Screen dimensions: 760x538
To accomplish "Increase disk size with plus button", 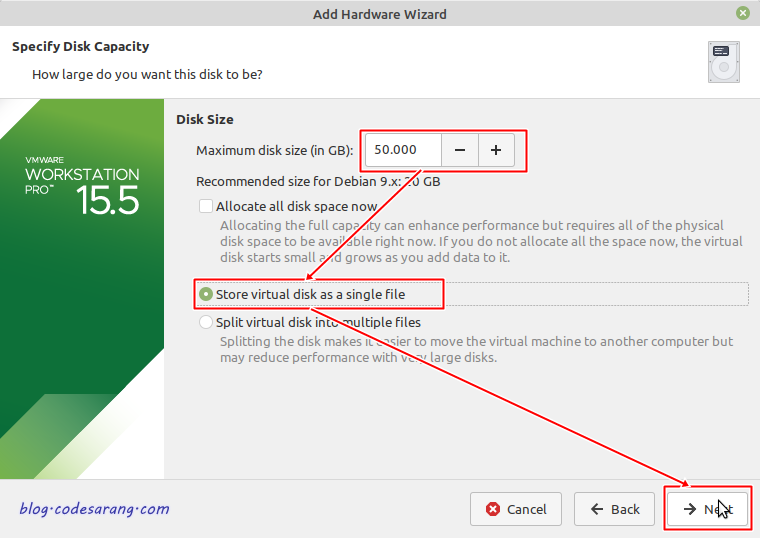I will click(x=496, y=150).
